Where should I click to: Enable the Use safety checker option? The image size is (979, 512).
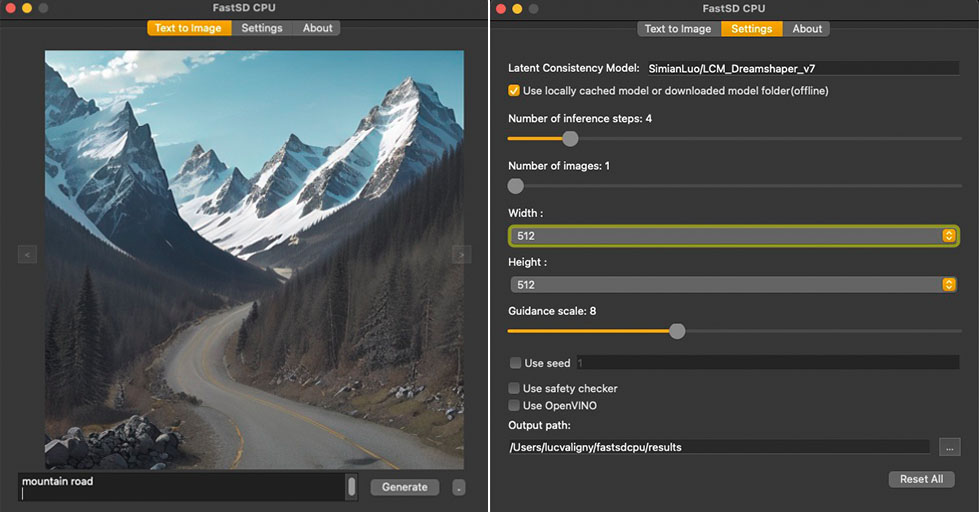[x=515, y=388]
